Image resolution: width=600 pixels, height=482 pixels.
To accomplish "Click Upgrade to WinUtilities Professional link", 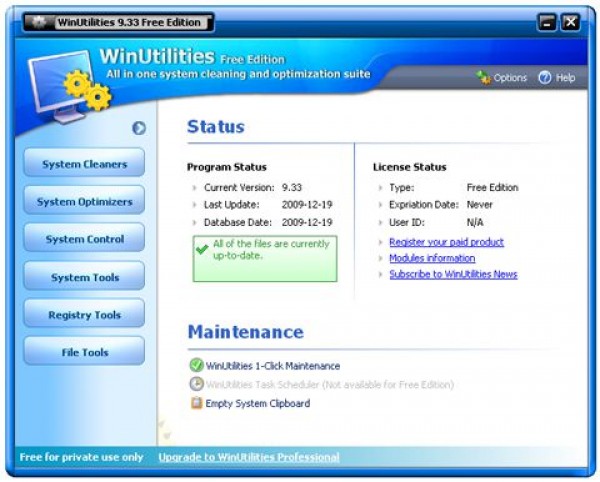I will pos(249,457).
